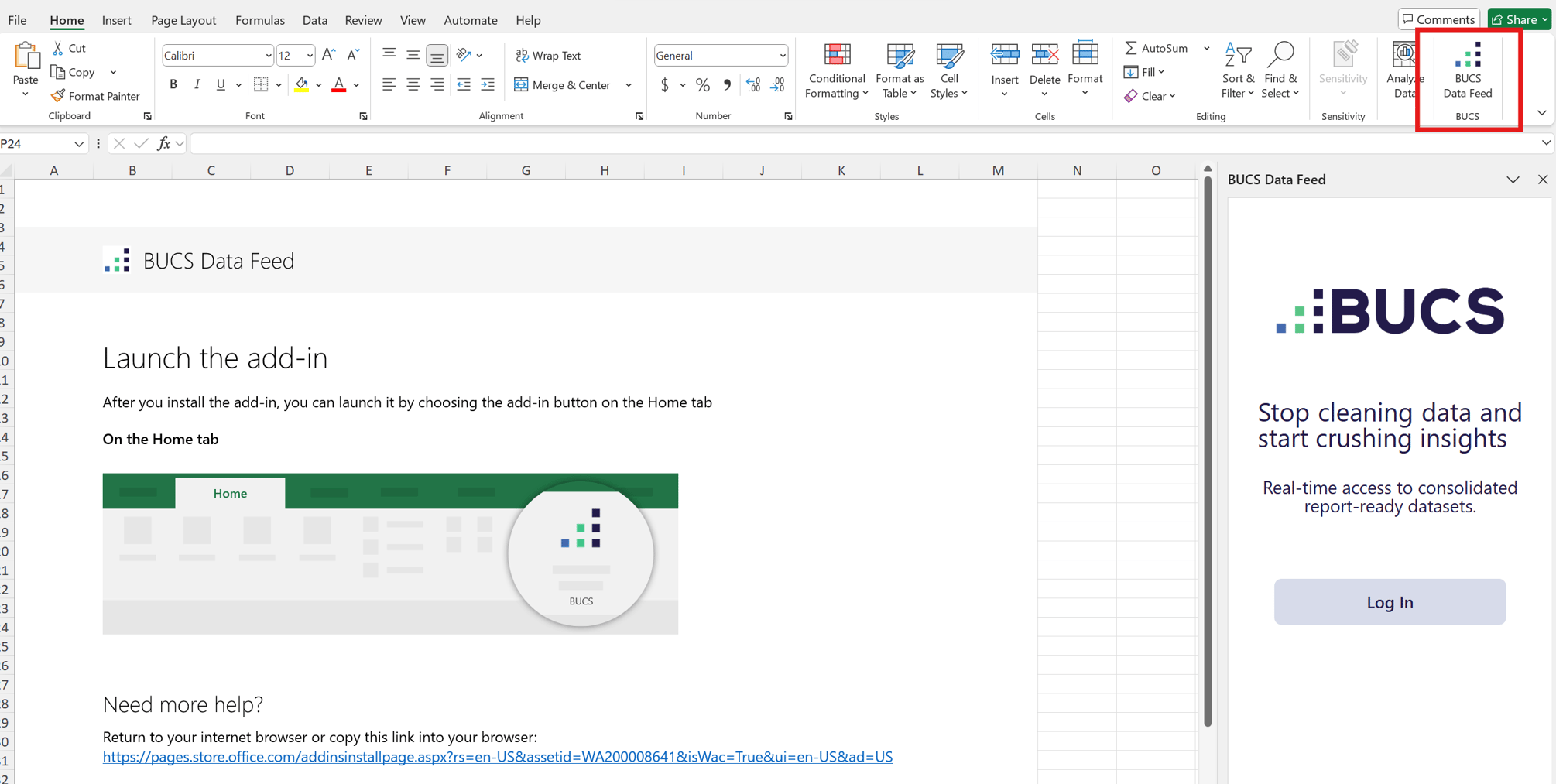Enable Wrap Text

tap(548, 55)
